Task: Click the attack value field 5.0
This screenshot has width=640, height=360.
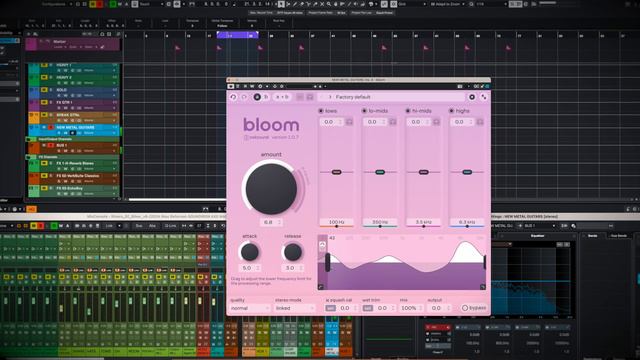Action: click(x=250, y=268)
